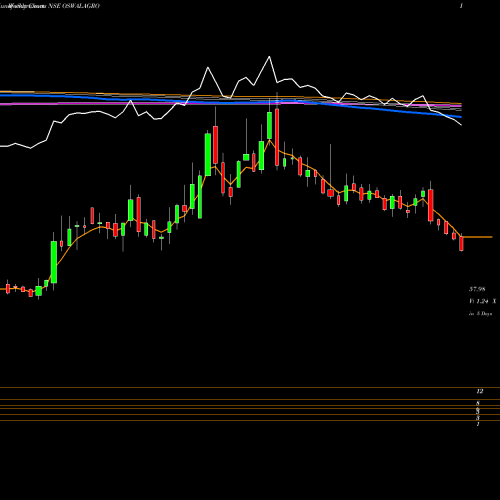Image resolution: width=500 pixels, height=500 pixels.
Task: Click the large green candle after the flat base
Action: pos(54,262)
